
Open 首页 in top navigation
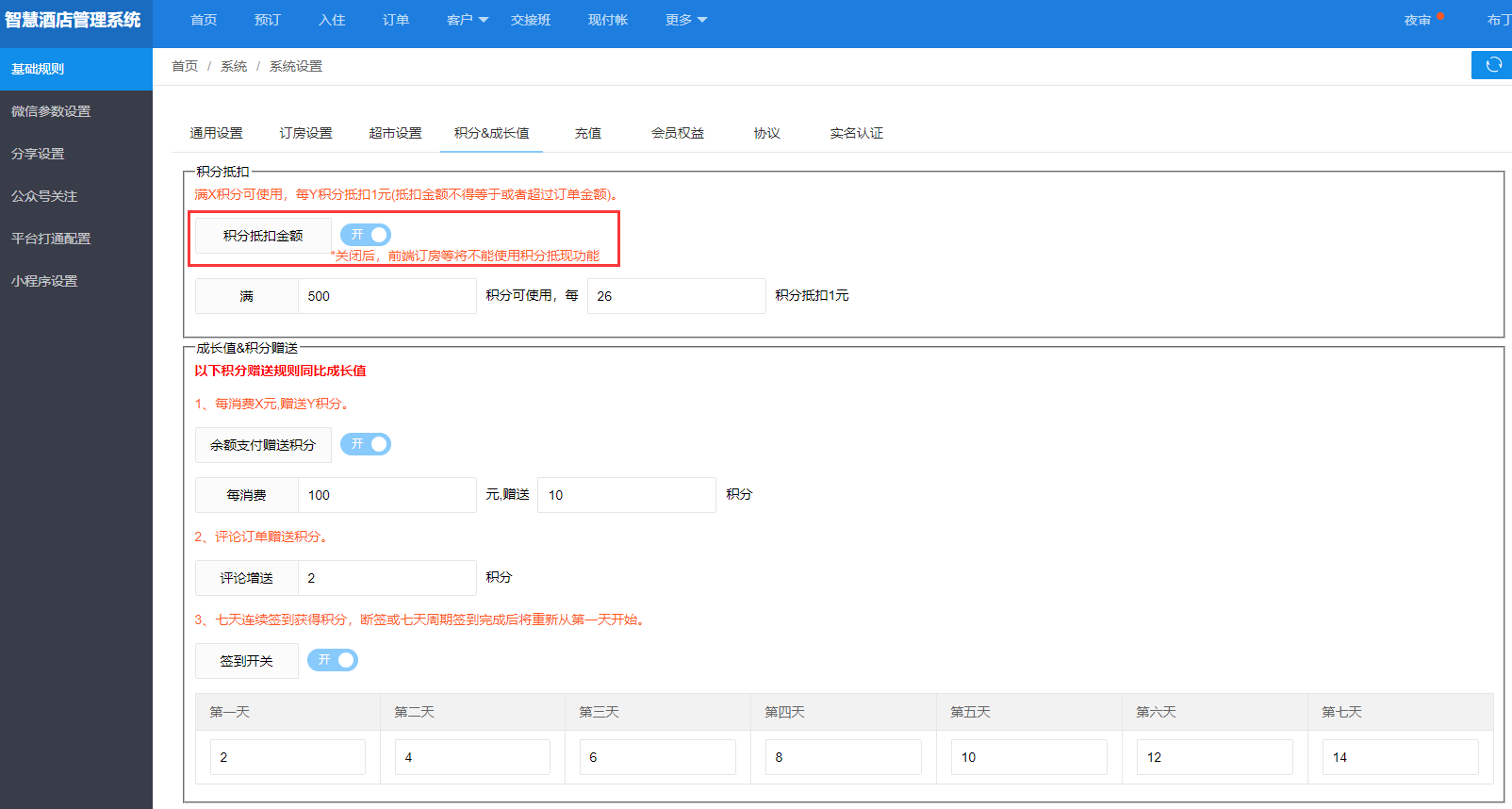point(204,20)
